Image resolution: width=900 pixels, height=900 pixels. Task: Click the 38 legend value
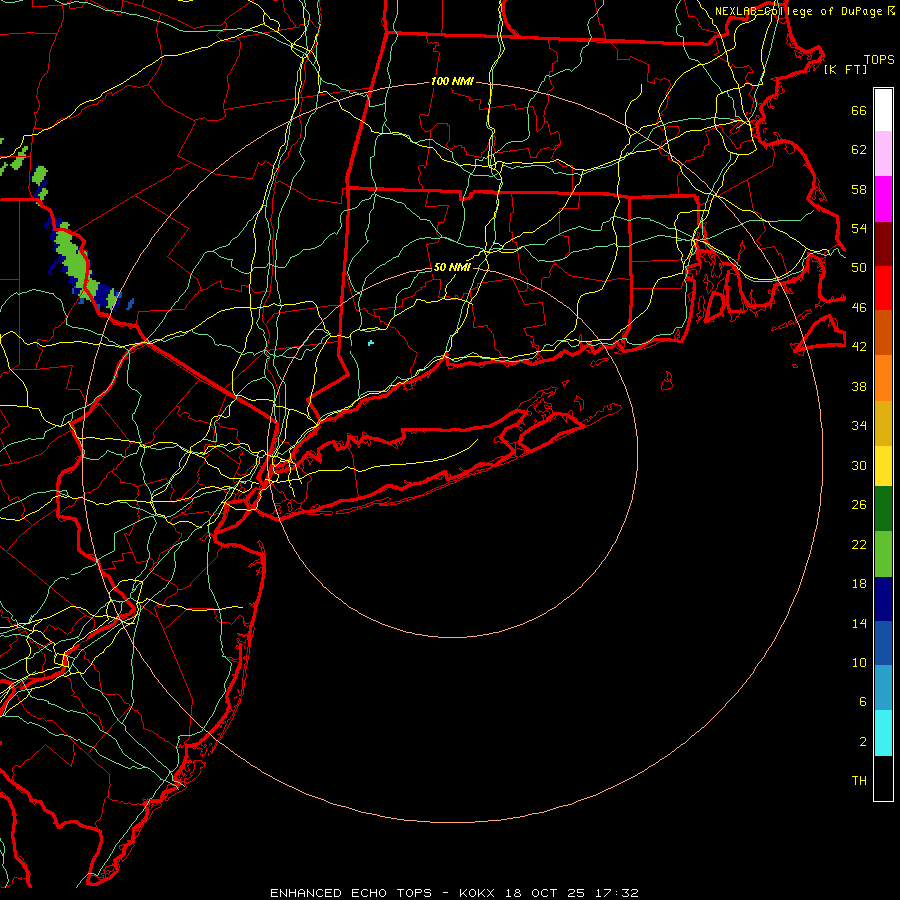[859, 386]
